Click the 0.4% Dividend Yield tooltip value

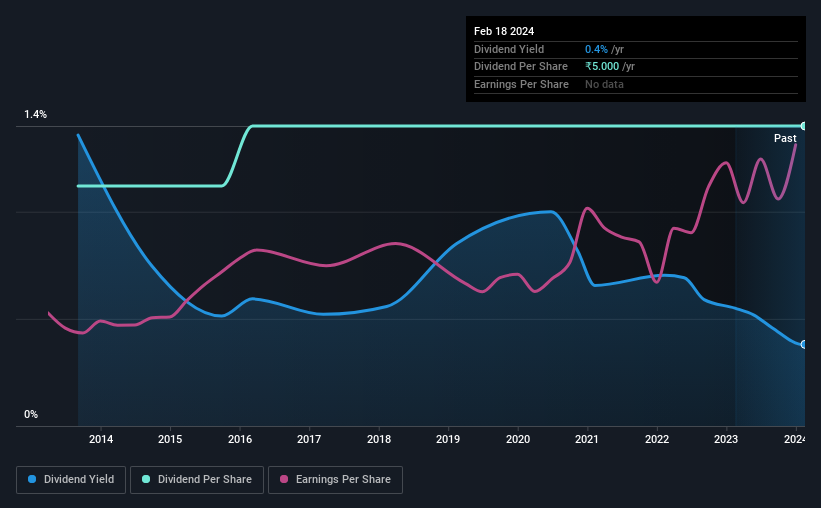click(596, 49)
